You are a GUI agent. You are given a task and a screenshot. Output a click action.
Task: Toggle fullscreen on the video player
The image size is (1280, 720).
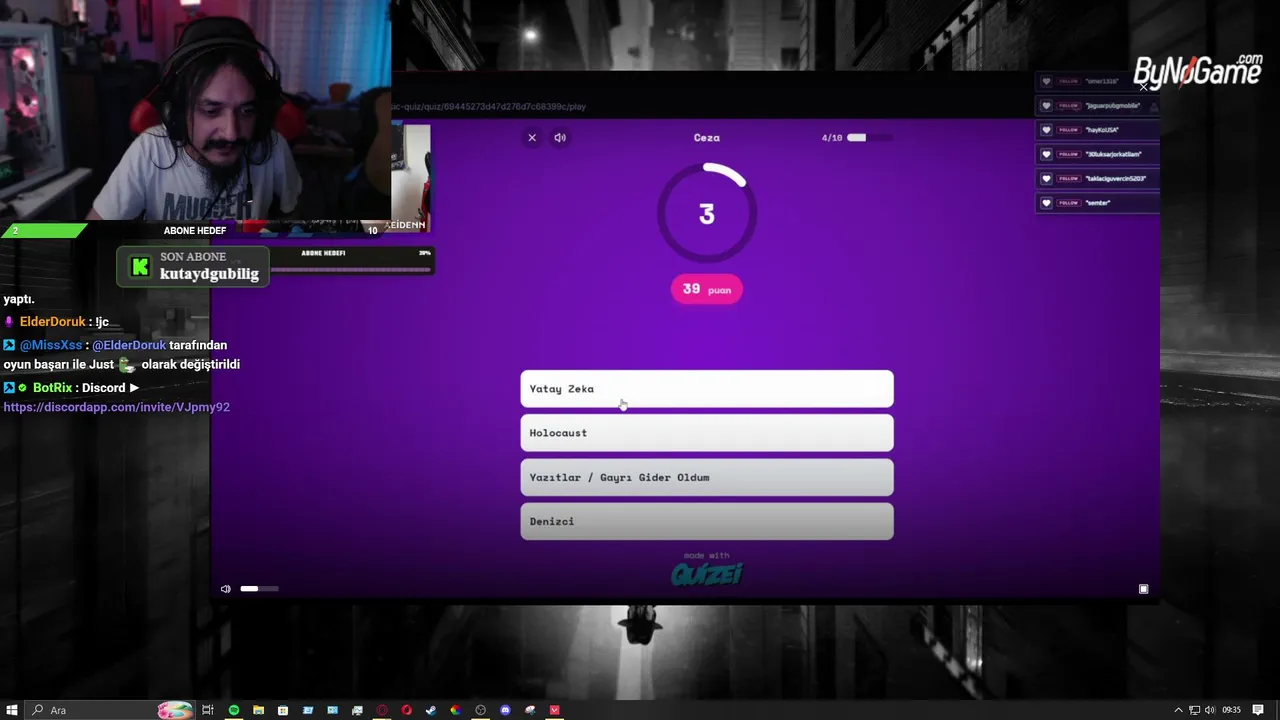click(1144, 589)
